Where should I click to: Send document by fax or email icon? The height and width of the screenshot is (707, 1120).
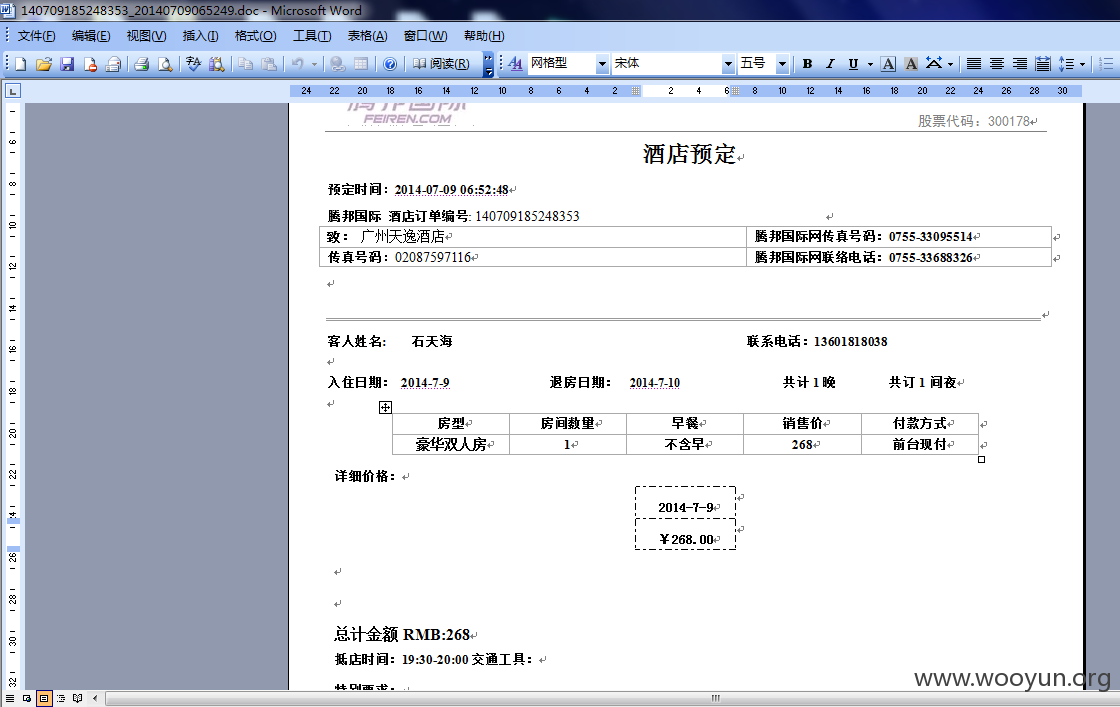pos(113,64)
